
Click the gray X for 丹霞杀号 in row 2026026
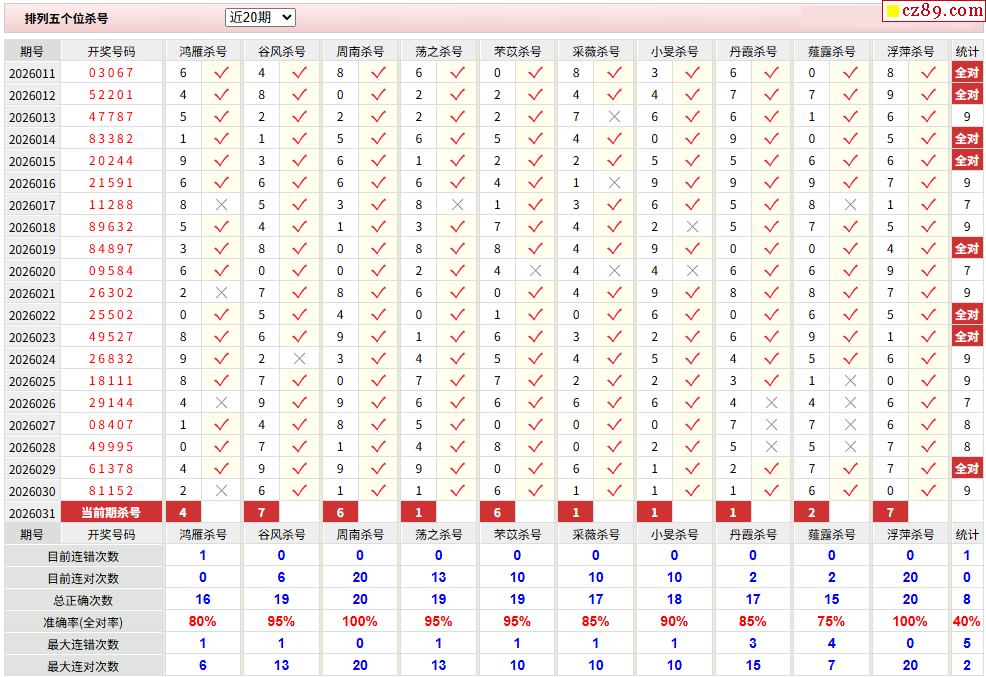[x=771, y=403]
